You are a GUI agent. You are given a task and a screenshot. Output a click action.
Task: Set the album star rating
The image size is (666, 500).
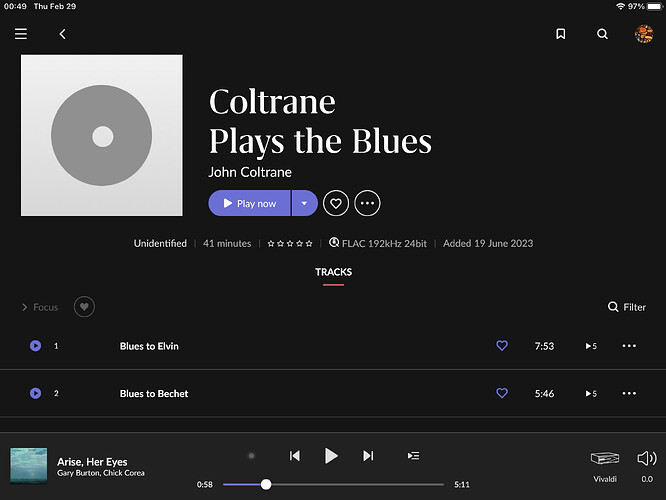[x=290, y=243]
